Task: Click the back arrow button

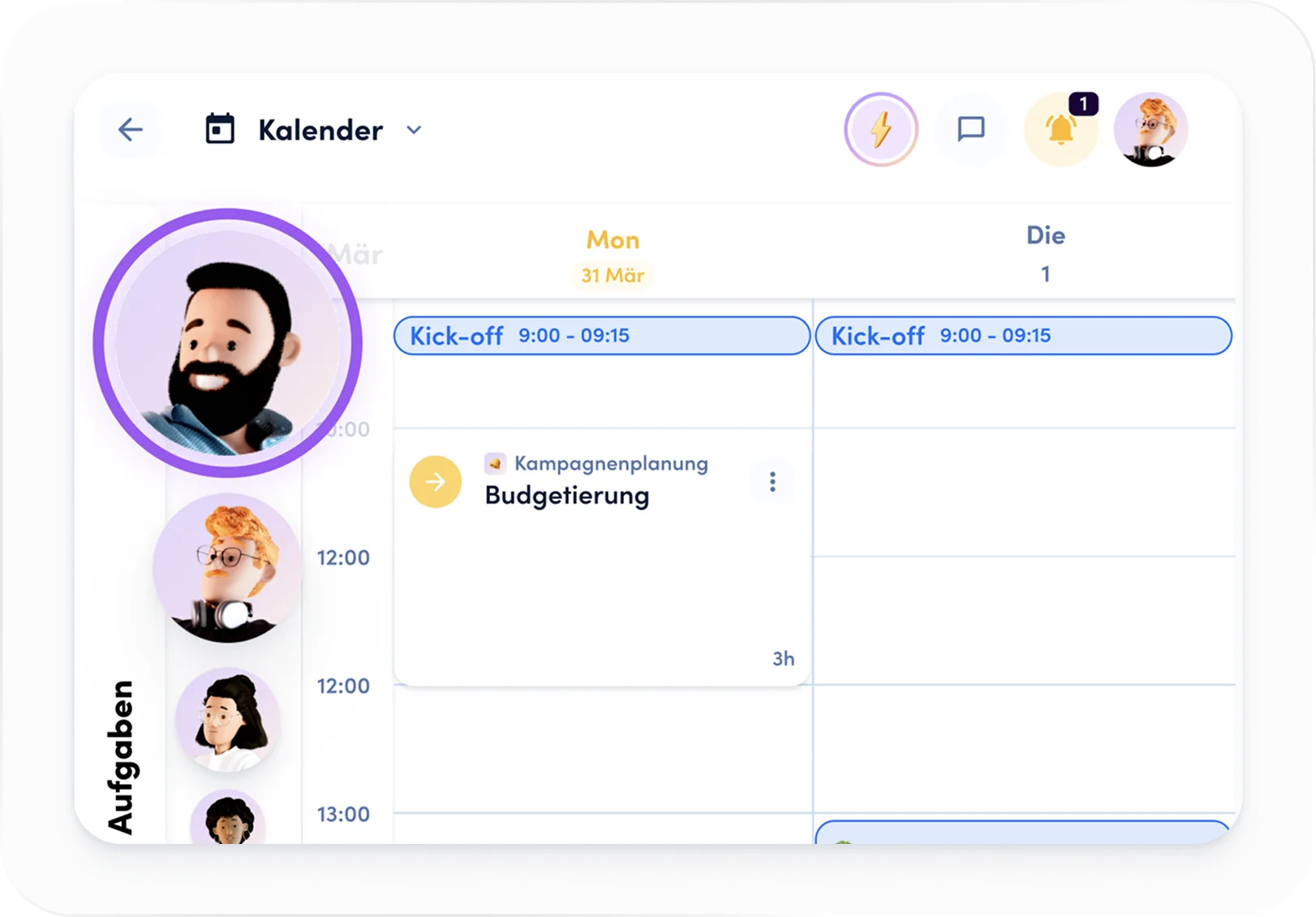Action: (130, 130)
